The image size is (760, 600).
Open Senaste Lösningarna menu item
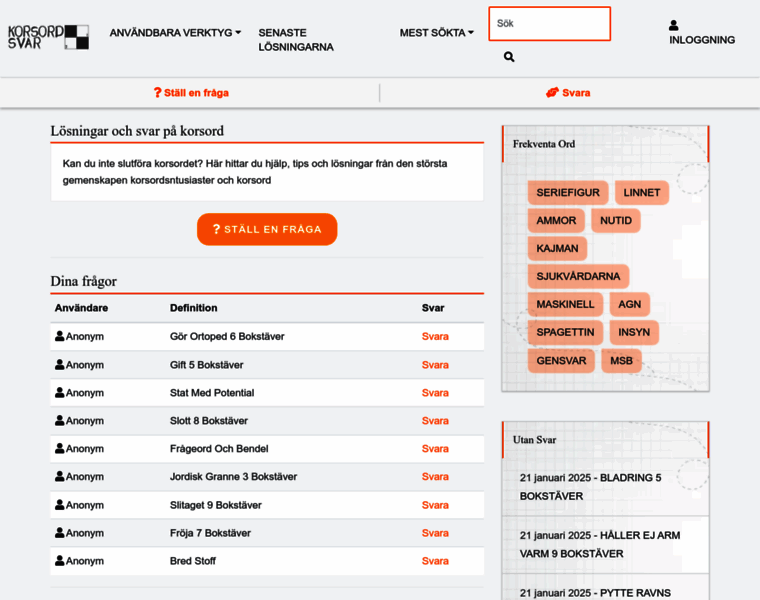[x=295, y=40]
